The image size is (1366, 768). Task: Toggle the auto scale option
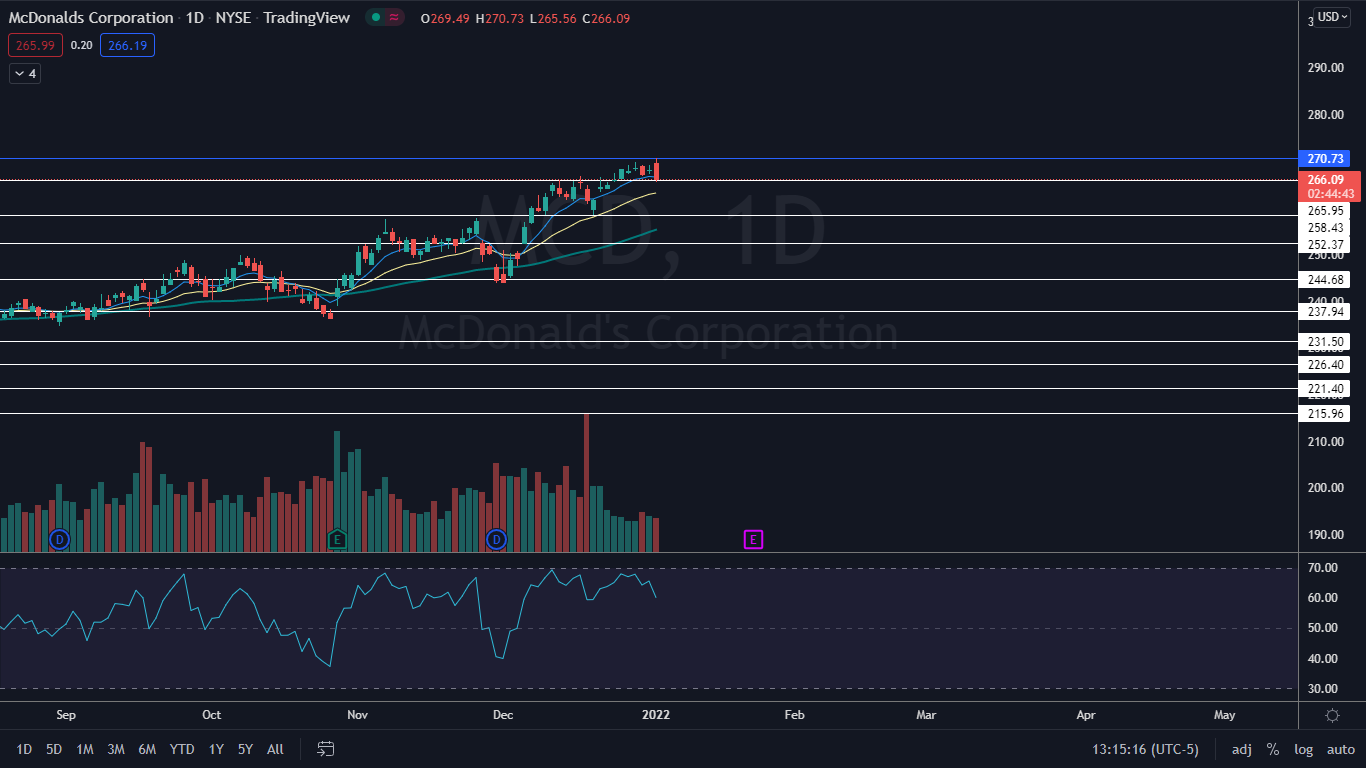coord(1341,749)
